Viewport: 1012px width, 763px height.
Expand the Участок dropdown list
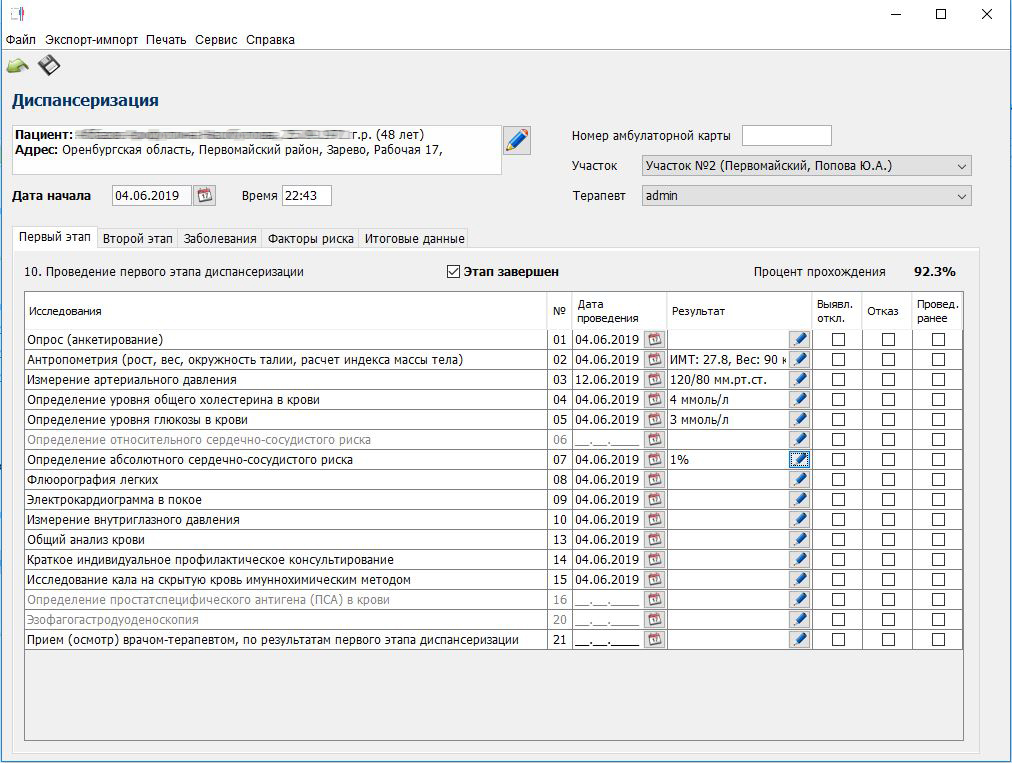[x=961, y=166]
